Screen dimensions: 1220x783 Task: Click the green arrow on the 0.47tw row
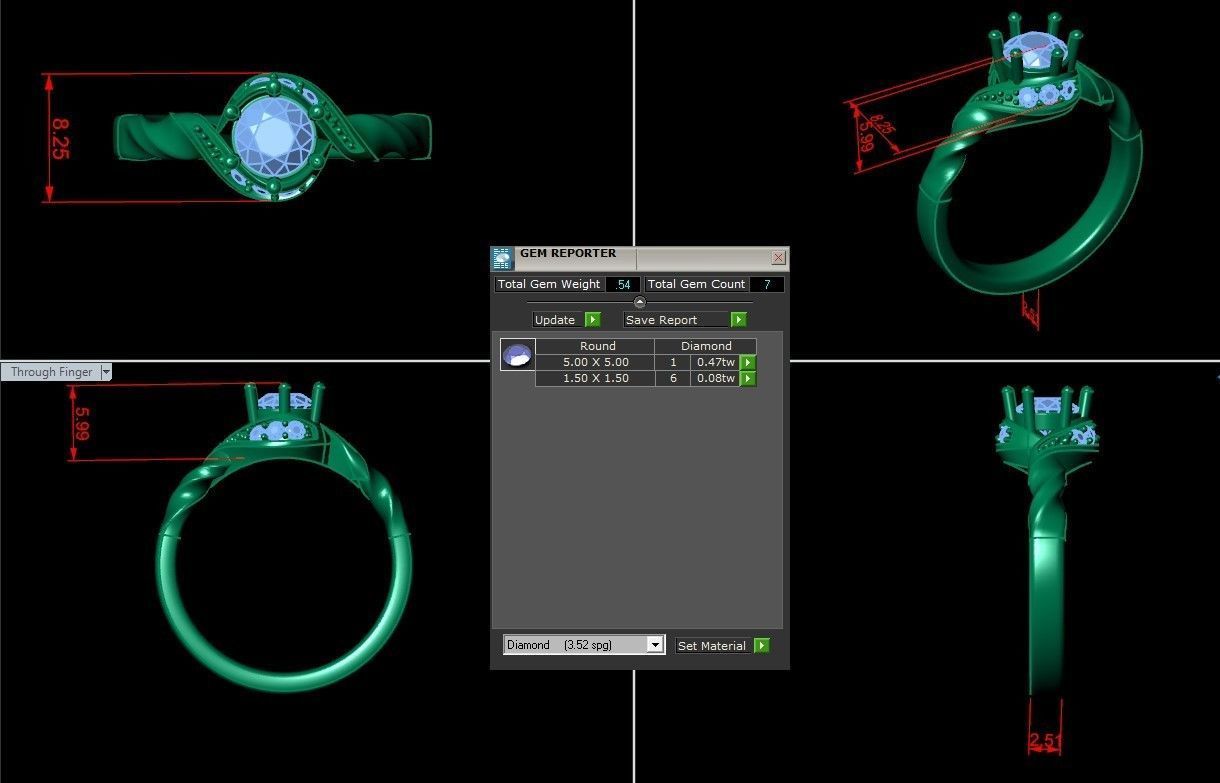click(747, 363)
